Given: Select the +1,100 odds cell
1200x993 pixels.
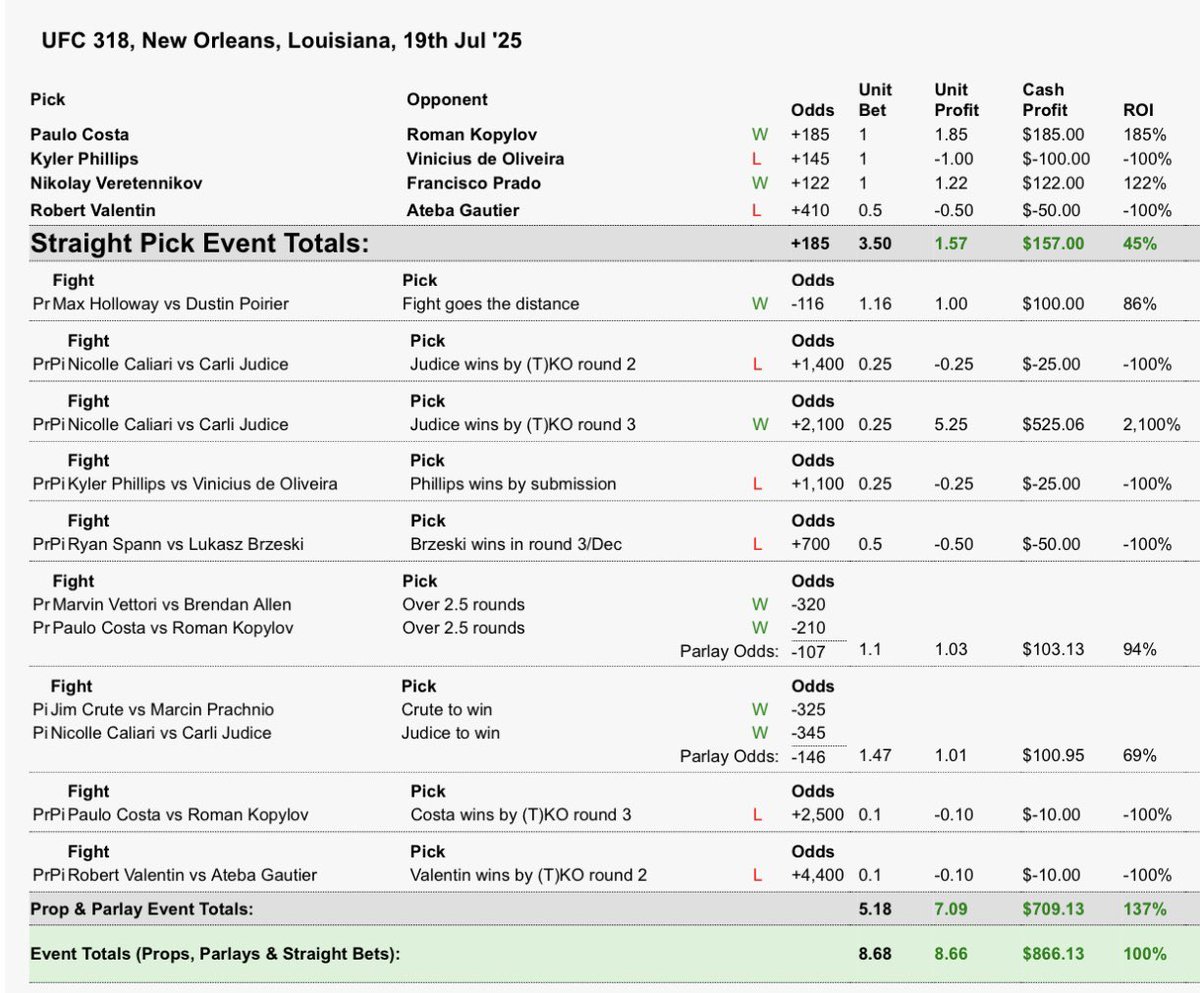Looking at the screenshot, I should (817, 484).
